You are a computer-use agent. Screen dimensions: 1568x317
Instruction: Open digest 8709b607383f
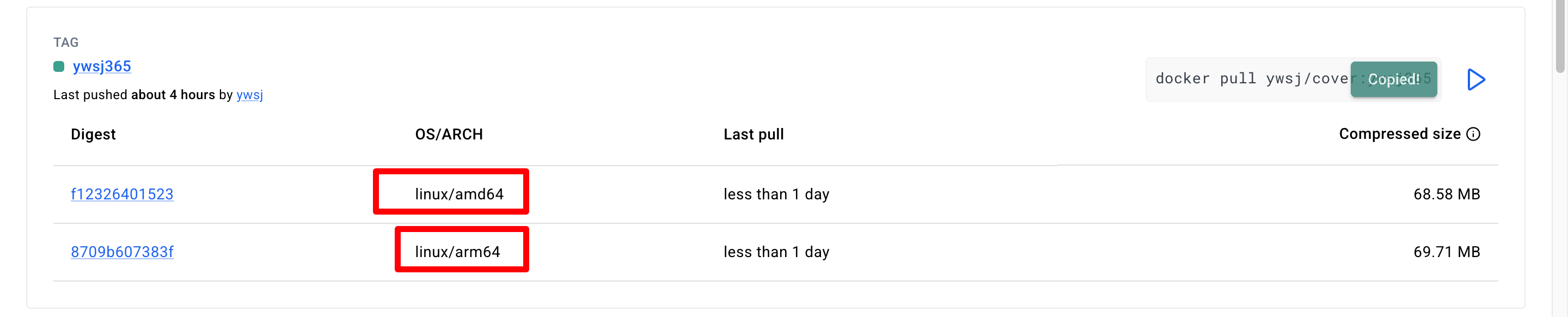122,252
